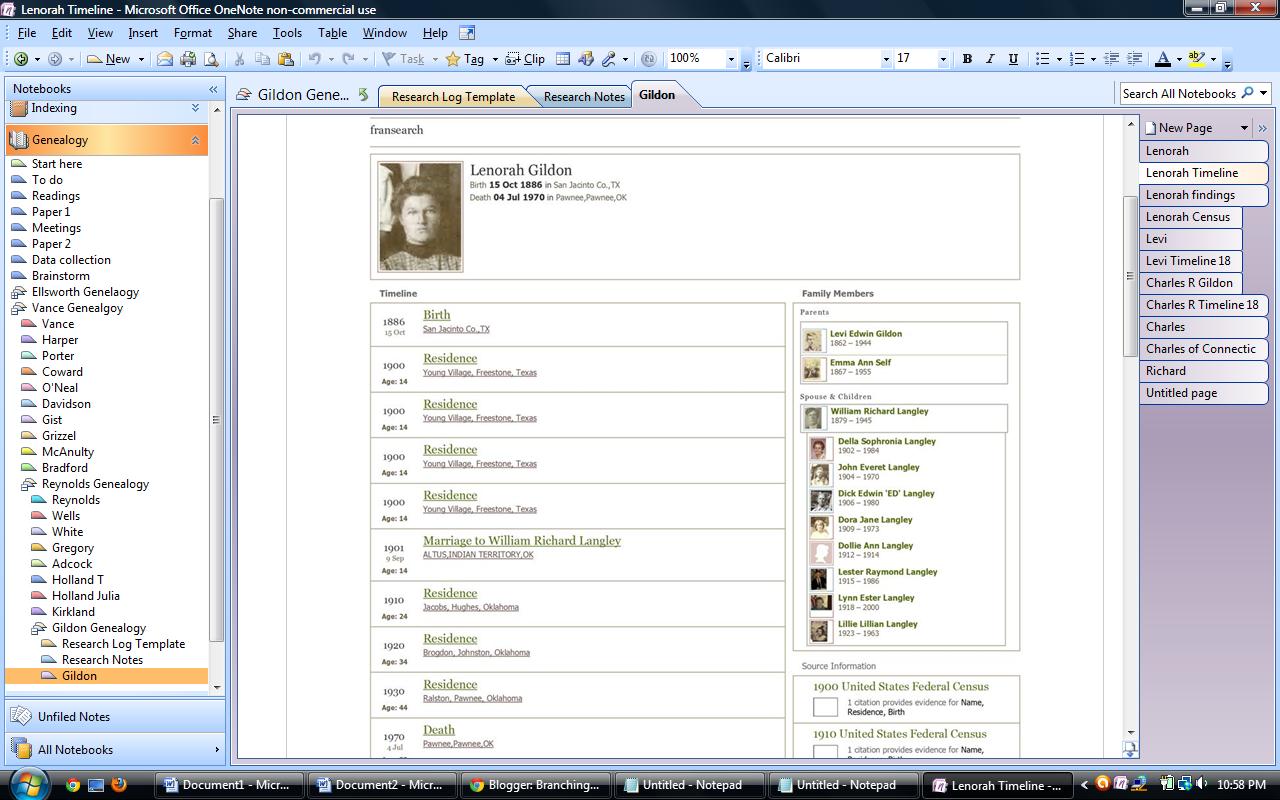Click the E-mail page envelope icon

point(165,59)
